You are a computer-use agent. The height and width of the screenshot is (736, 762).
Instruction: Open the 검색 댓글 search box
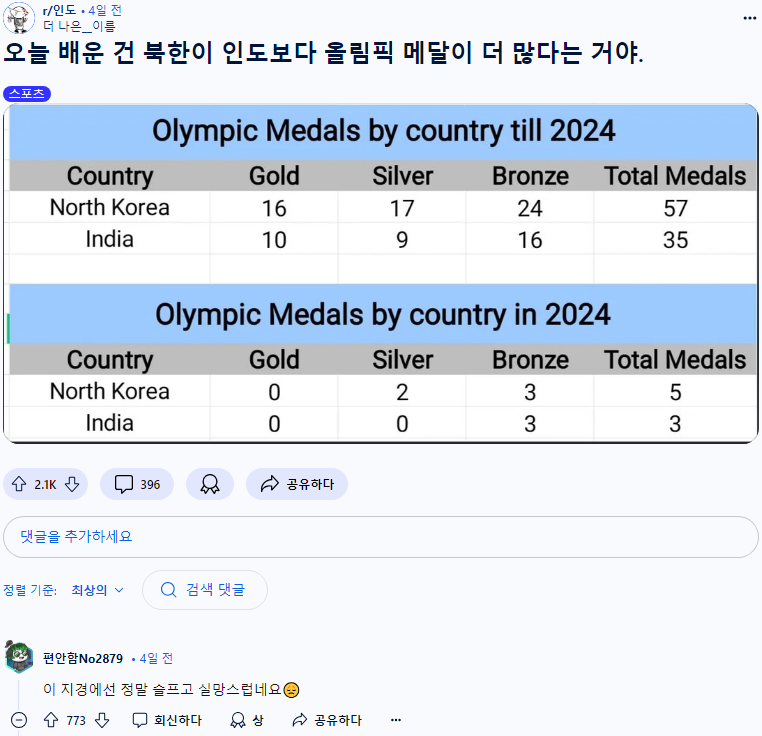(x=205, y=590)
